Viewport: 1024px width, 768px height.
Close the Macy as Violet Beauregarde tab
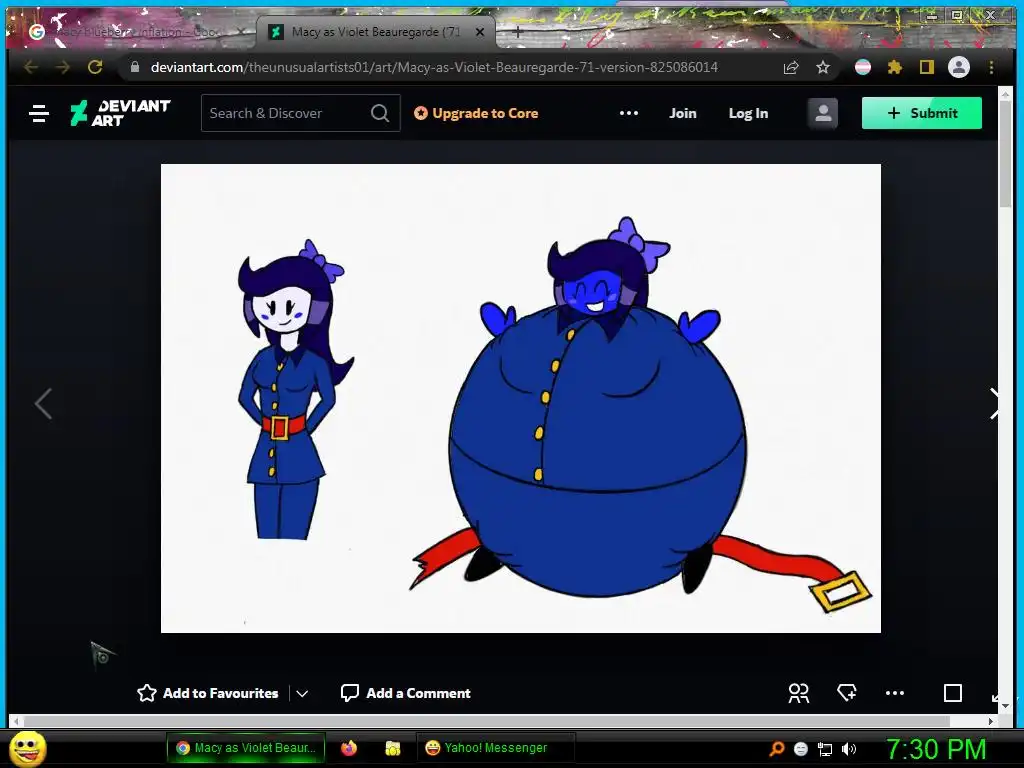[x=480, y=31]
